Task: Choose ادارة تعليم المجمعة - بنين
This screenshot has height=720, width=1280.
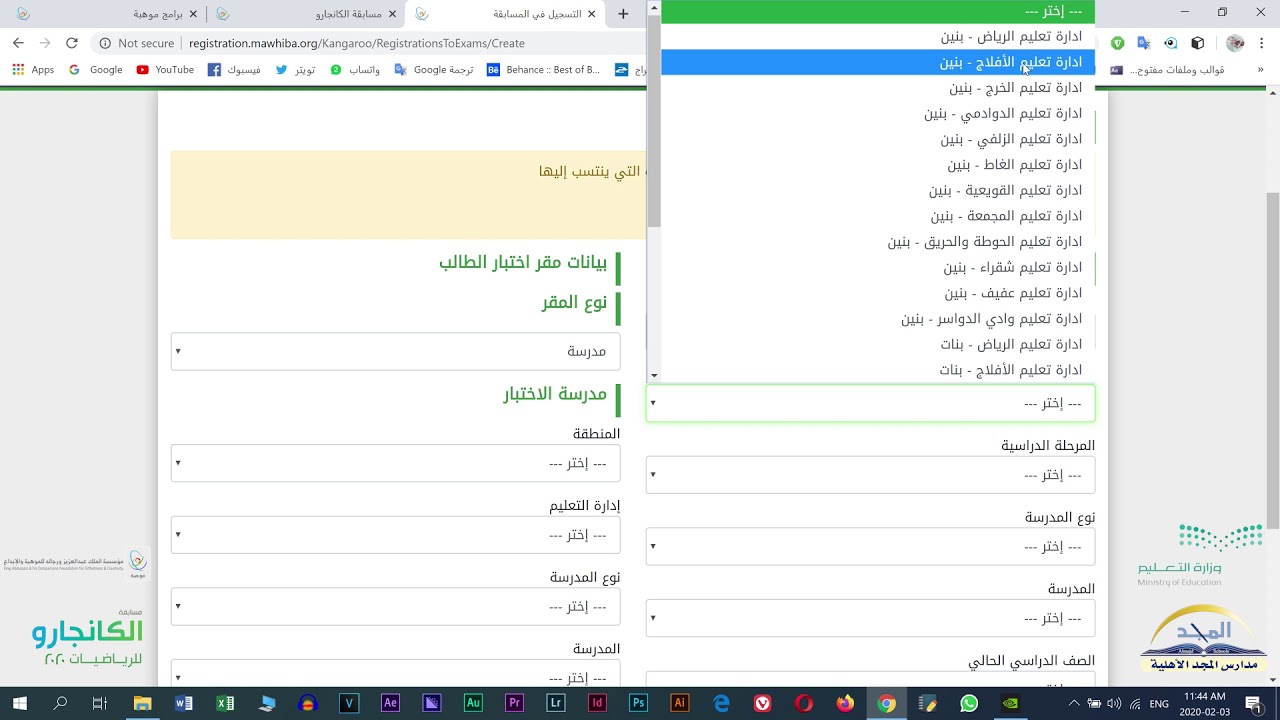Action: coord(878,216)
